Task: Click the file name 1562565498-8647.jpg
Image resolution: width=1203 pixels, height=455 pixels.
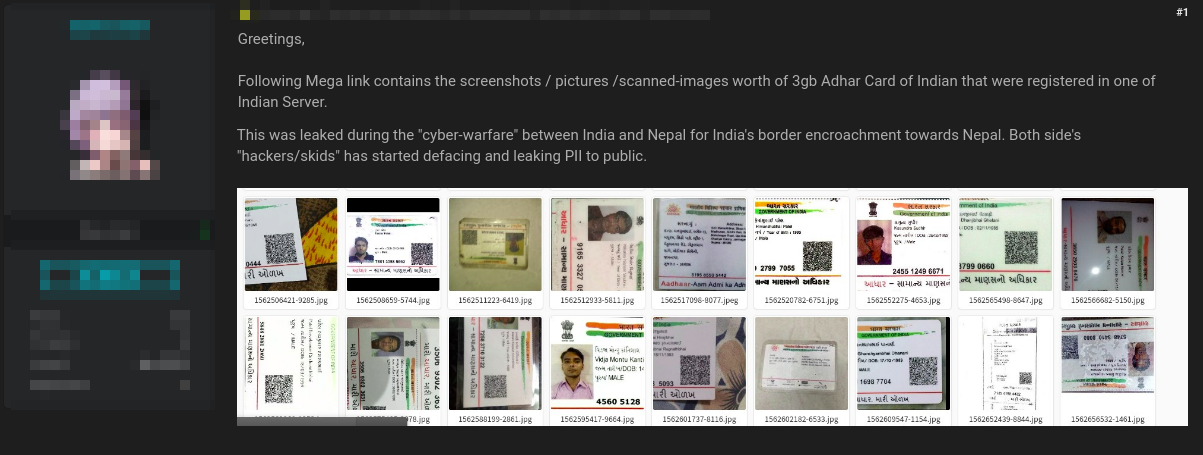Action: pyautogui.click(x=1005, y=300)
